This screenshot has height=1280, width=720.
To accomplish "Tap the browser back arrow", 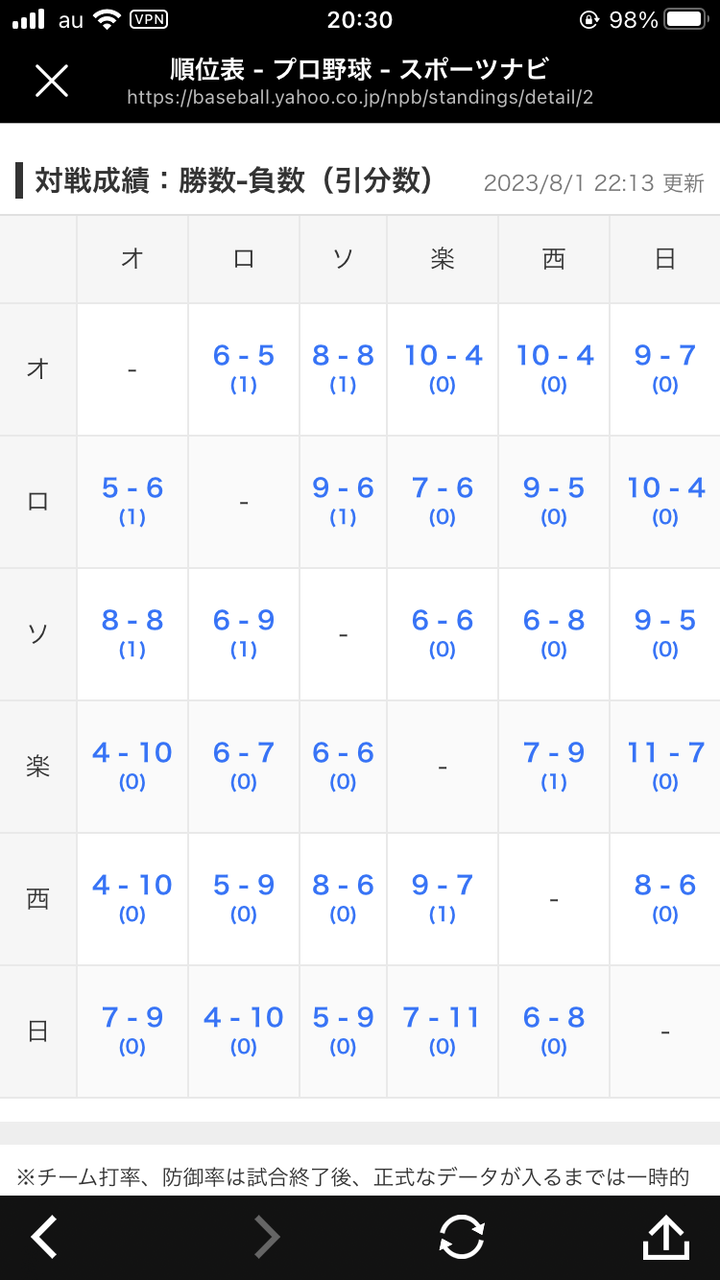I will coord(44,1237).
